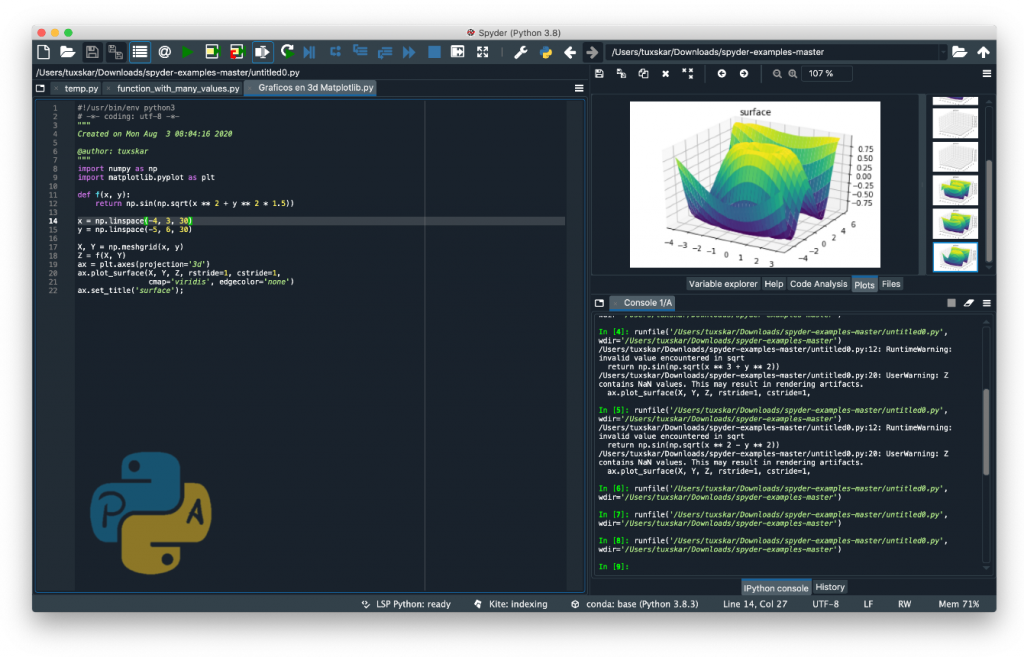
Task: Click the @ symbol finder icon
Action: pos(165,52)
